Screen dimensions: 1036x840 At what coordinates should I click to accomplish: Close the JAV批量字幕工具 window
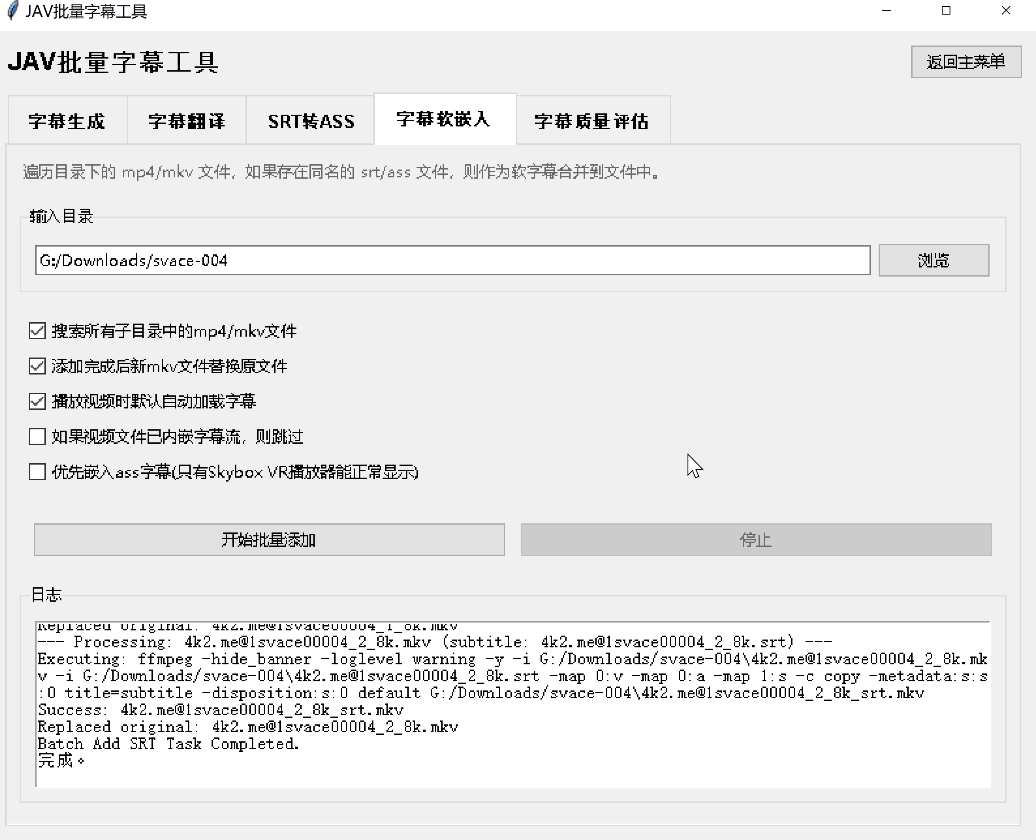1006,11
